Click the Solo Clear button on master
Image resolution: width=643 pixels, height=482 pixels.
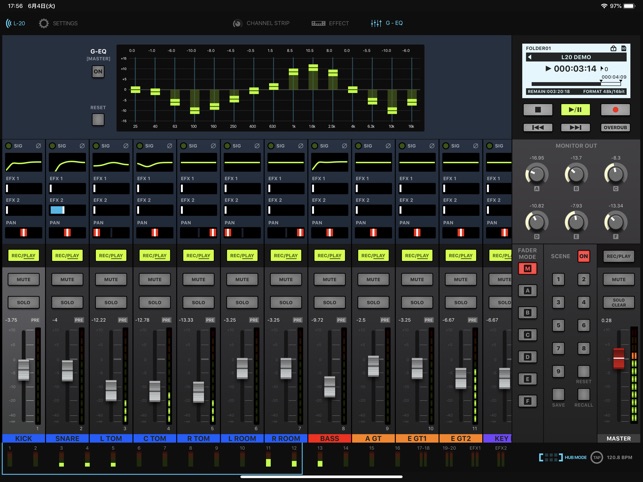619,301
